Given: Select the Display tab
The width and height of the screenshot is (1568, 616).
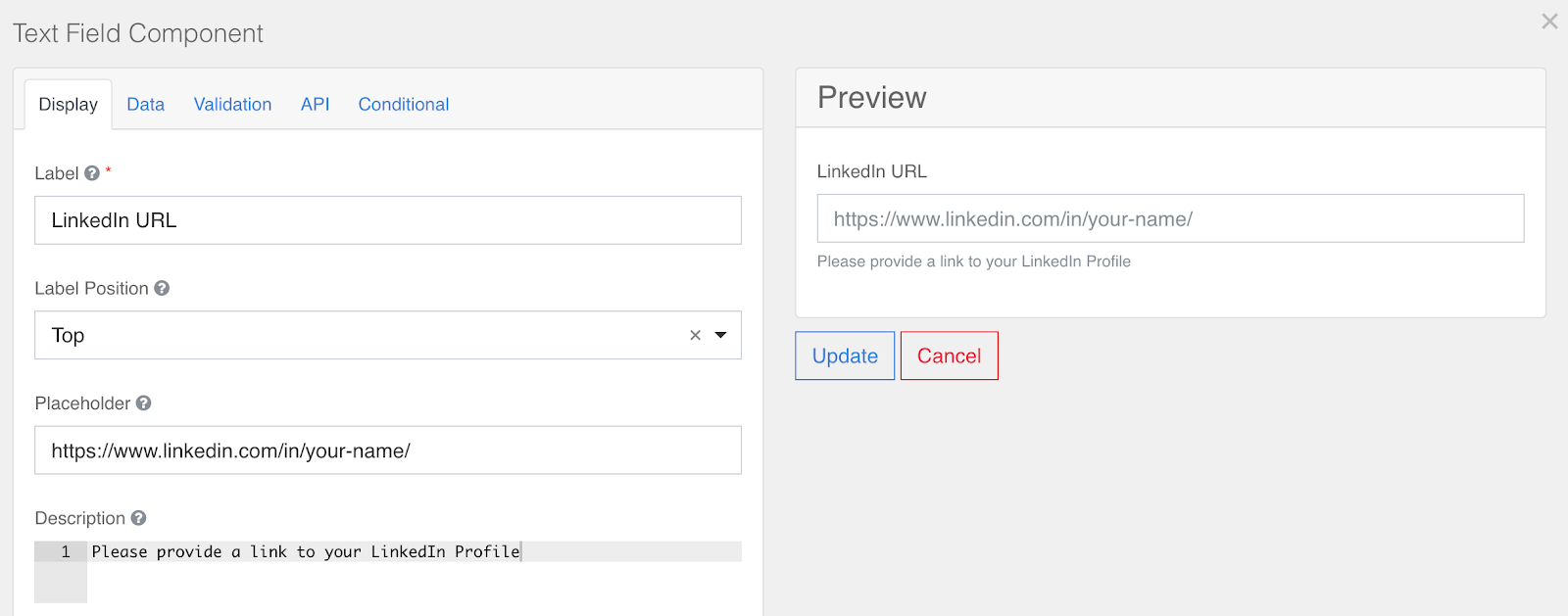Looking at the screenshot, I should point(69,105).
